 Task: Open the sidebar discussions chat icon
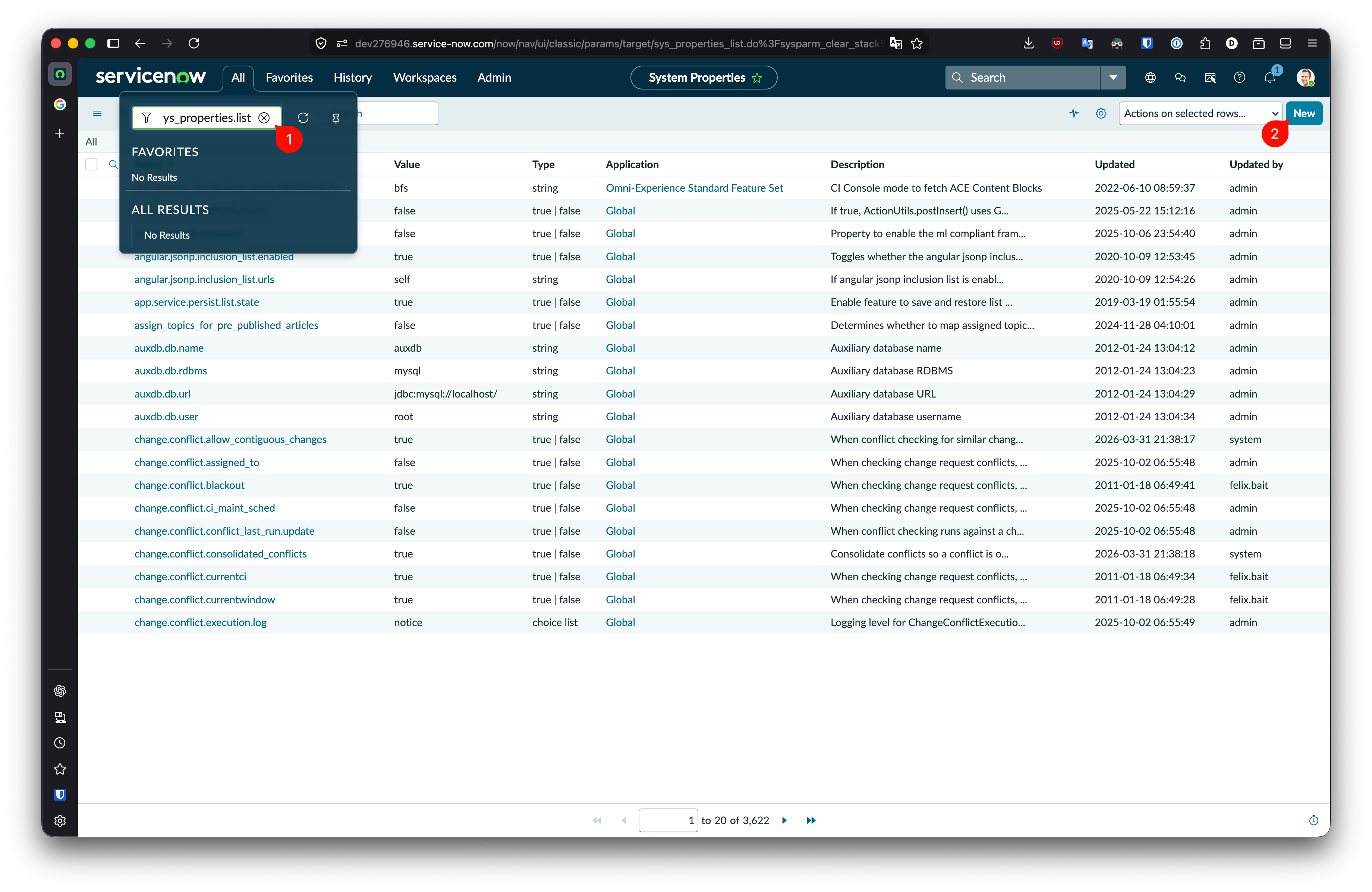(x=1180, y=77)
